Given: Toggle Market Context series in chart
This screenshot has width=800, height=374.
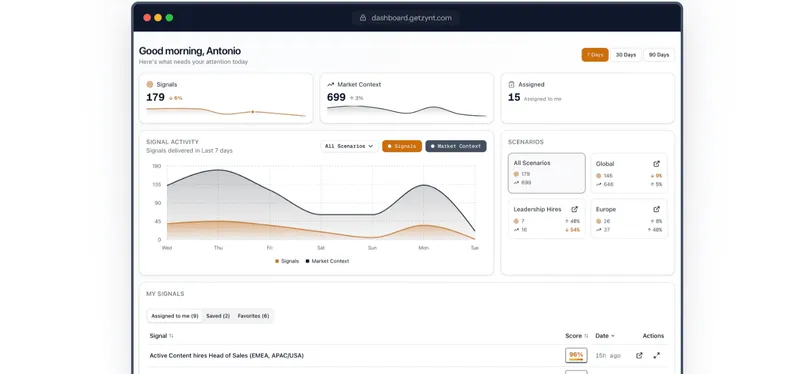Looking at the screenshot, I should pyautogui.click(x=456, y=146).
